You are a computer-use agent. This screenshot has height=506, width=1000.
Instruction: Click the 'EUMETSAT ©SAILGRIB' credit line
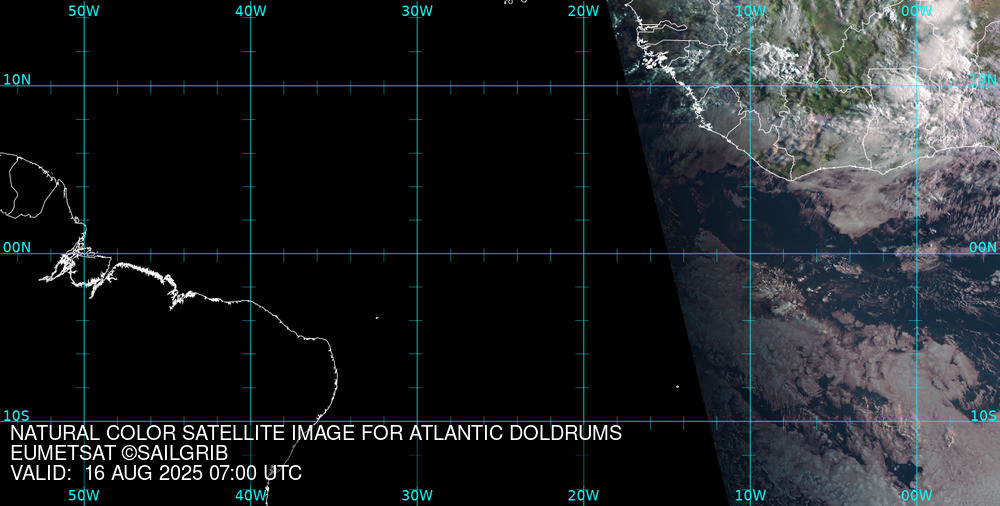coord(119,453)
